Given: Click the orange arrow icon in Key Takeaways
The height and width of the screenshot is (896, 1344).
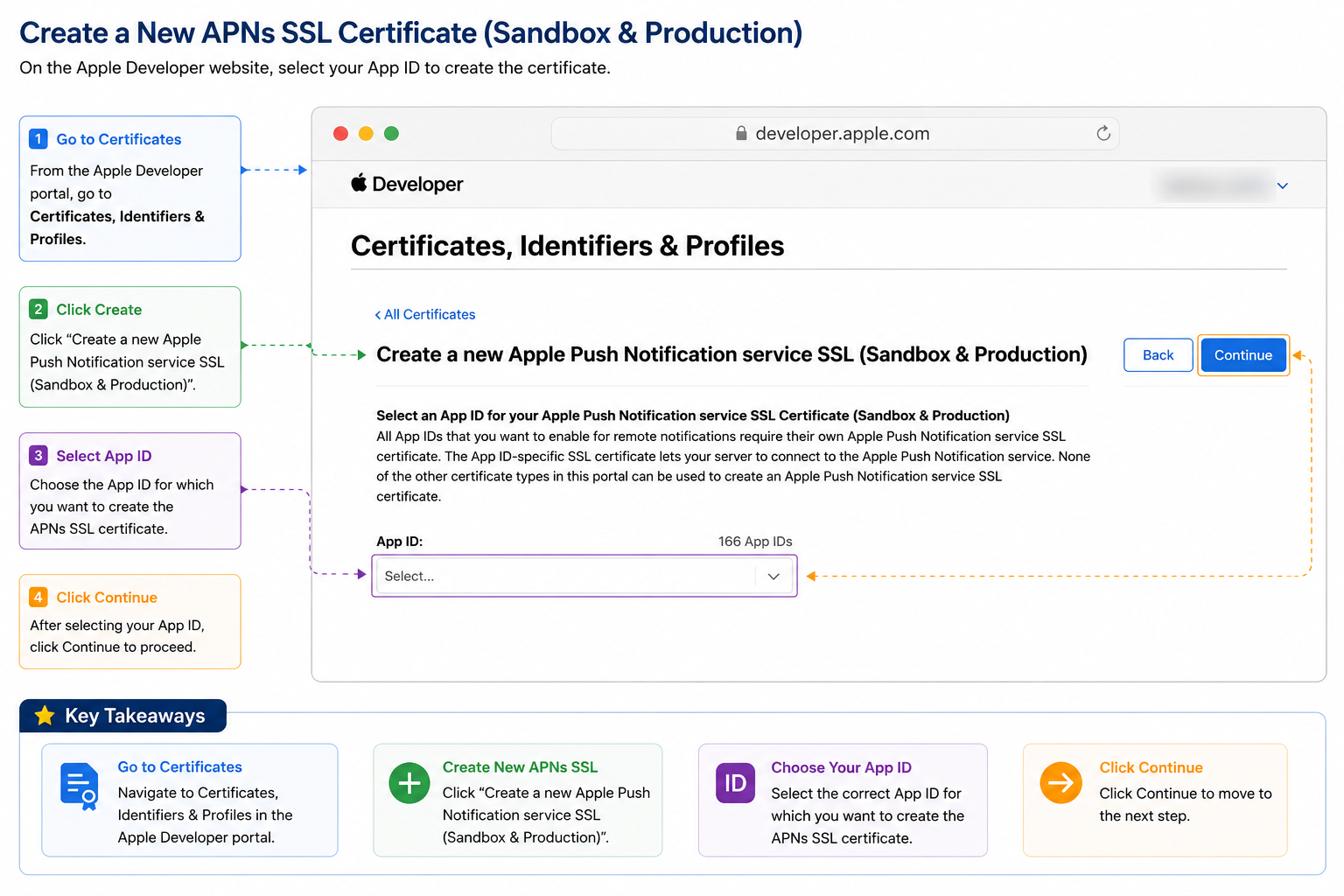Looking at the screenshot, I should (x=1060, y=782).
